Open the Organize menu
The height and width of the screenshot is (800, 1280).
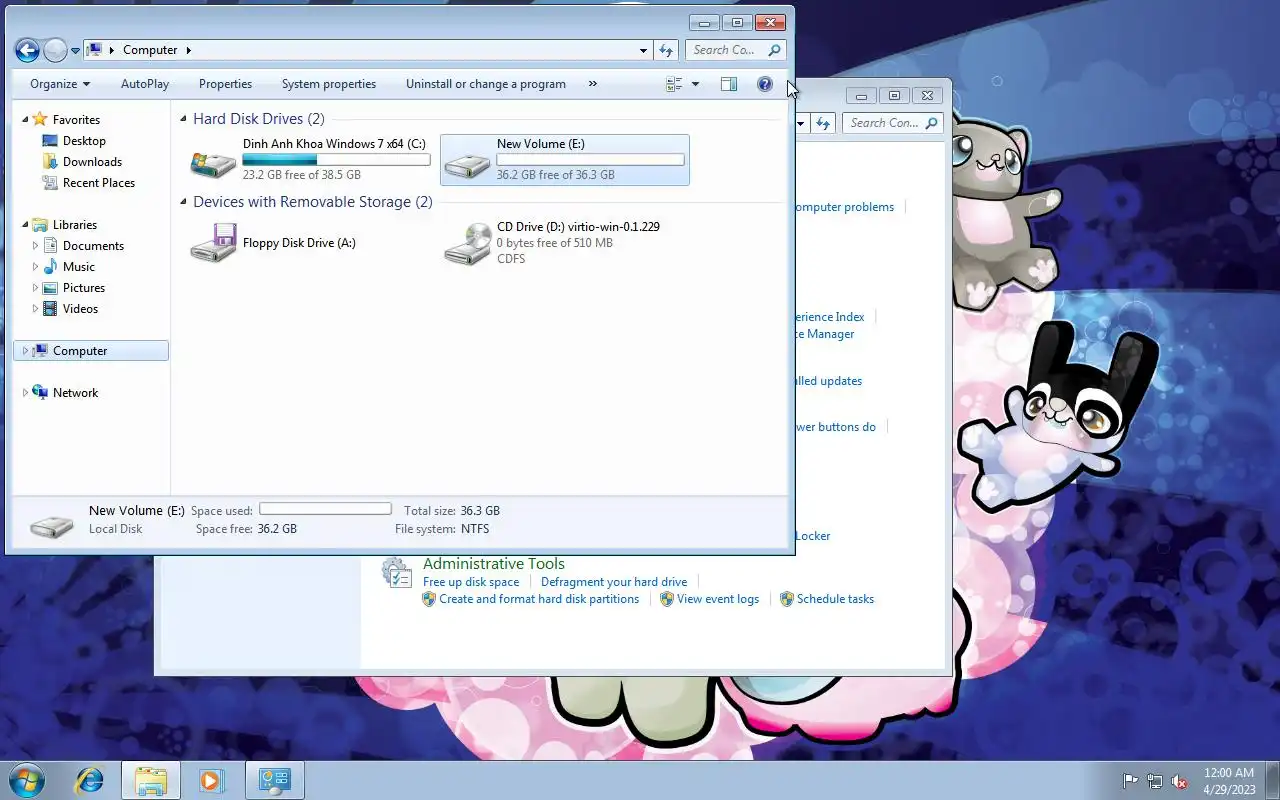60,84
